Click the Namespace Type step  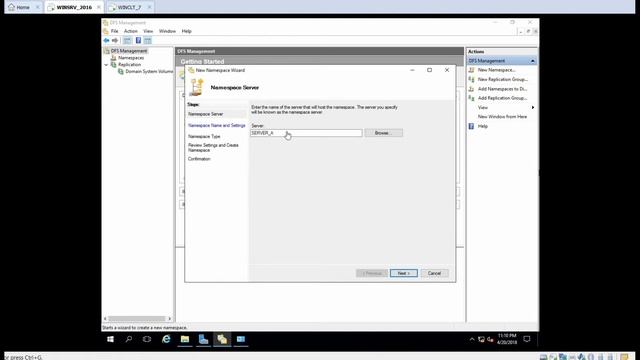[x=204, y=136]
